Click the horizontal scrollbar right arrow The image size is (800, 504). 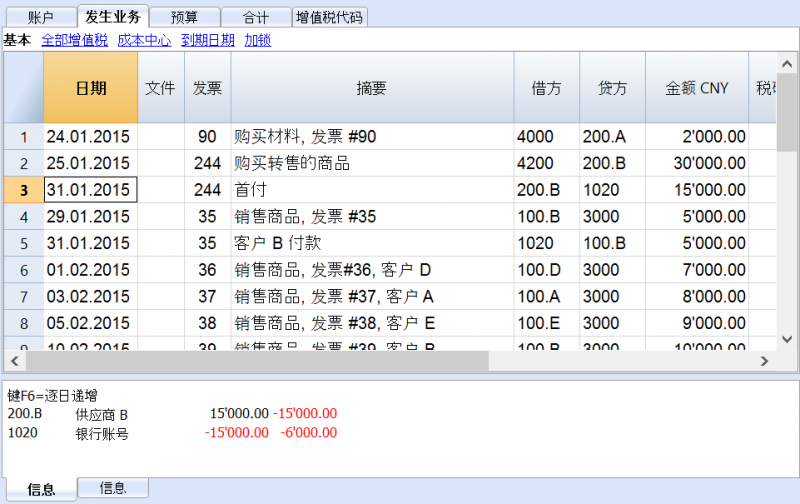[764, 361]
